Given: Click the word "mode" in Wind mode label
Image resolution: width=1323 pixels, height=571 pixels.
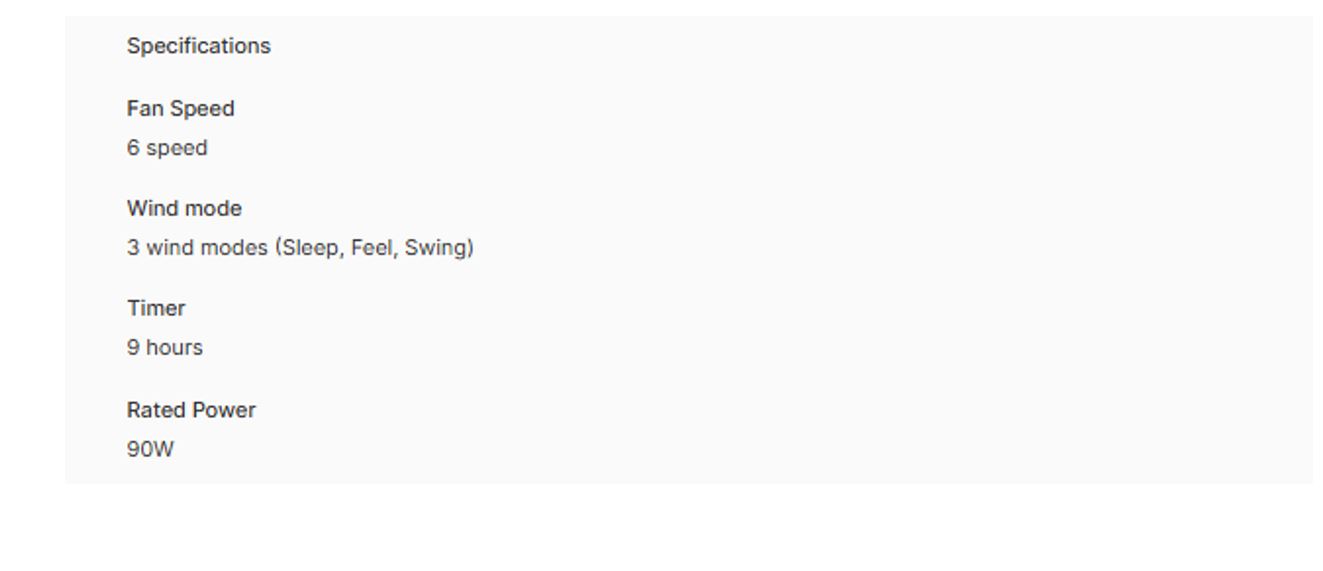Looking at the screenshot, I should (x=213, y=209).
